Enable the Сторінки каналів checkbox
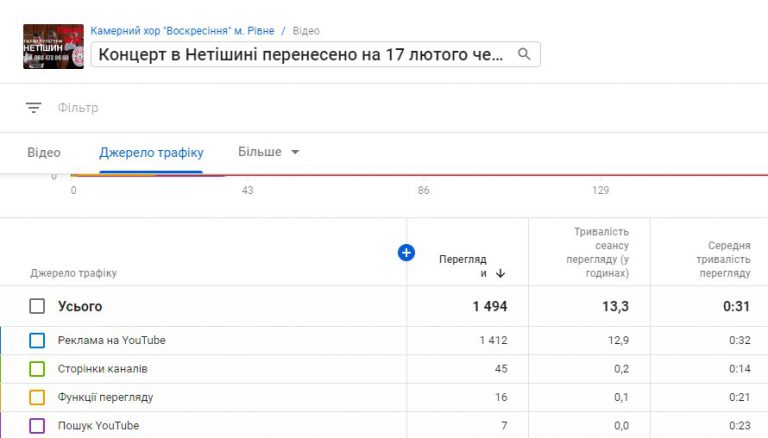This screenshot has height=438, width=768. coord(37,369)
